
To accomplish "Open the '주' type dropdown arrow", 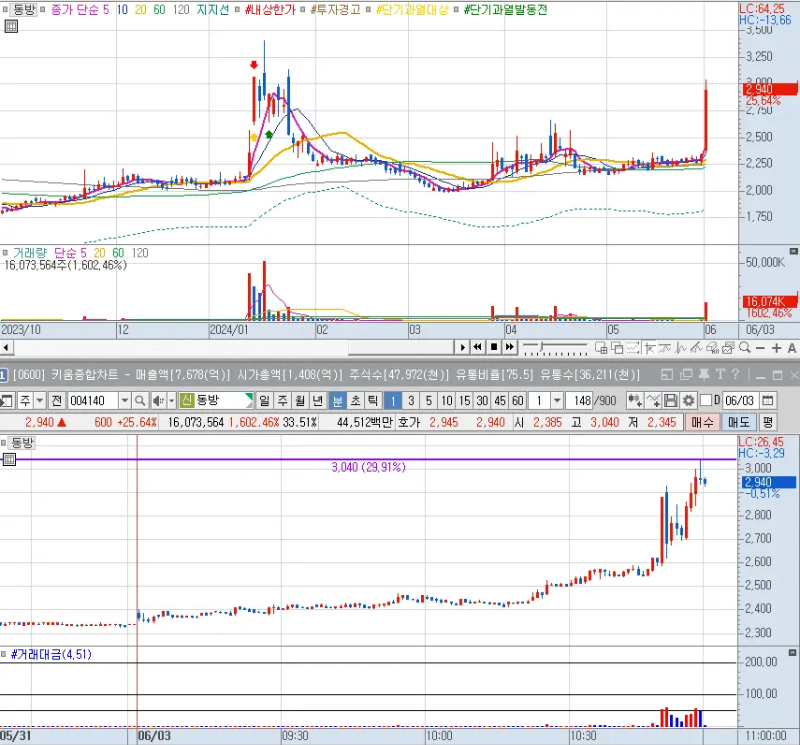I will [40, 401].
